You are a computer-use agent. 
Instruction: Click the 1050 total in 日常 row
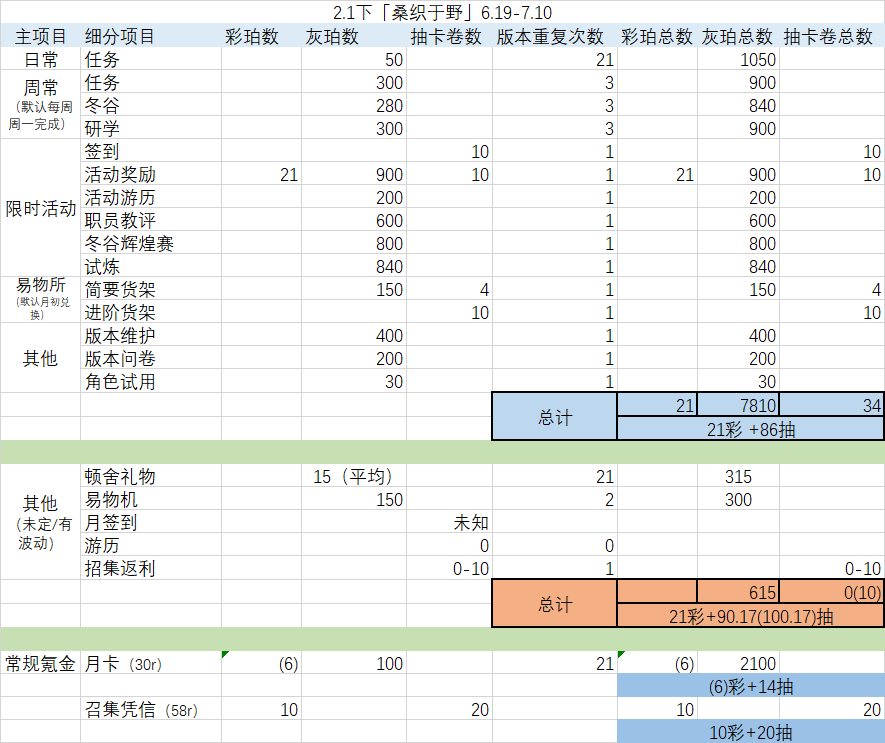pos(738,59)
